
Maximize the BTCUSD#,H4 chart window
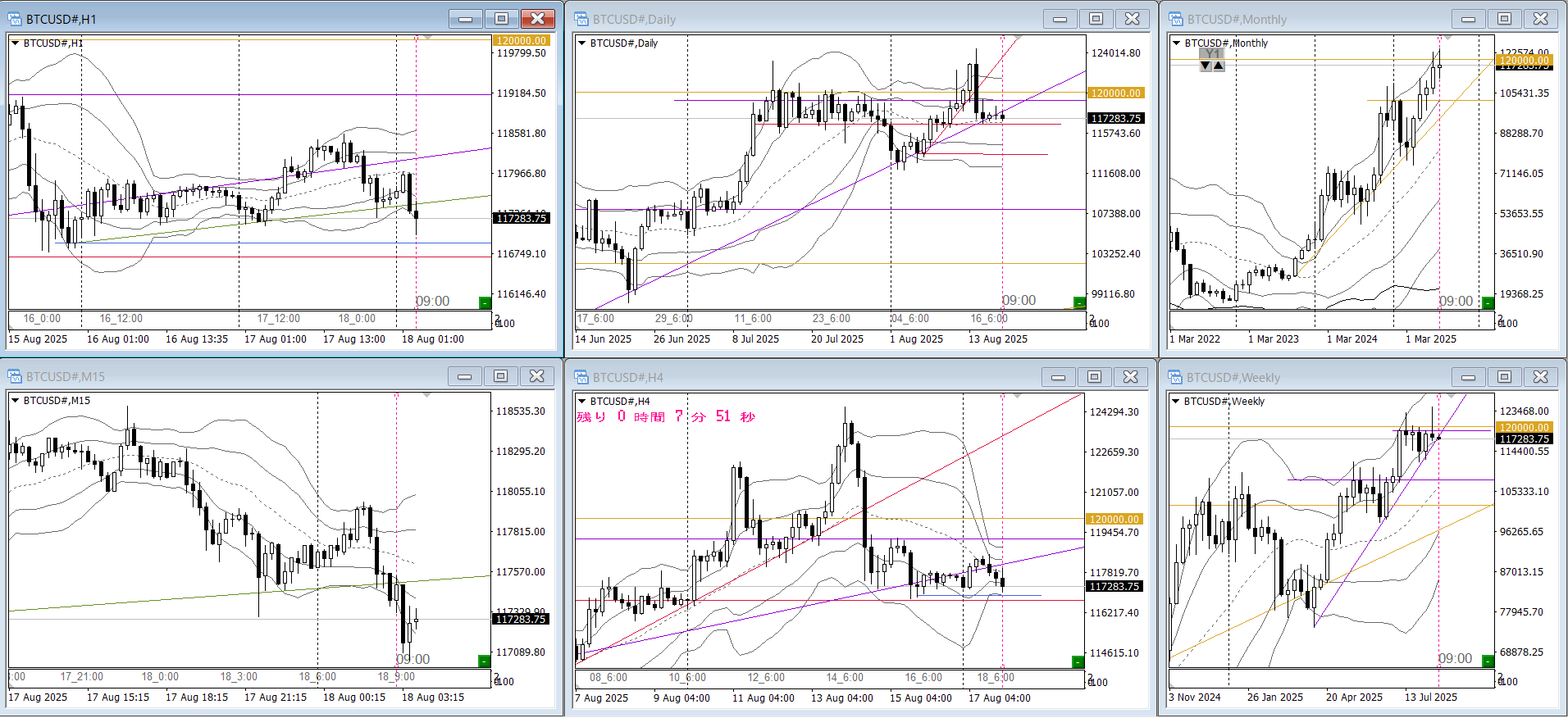[1094, 377]
